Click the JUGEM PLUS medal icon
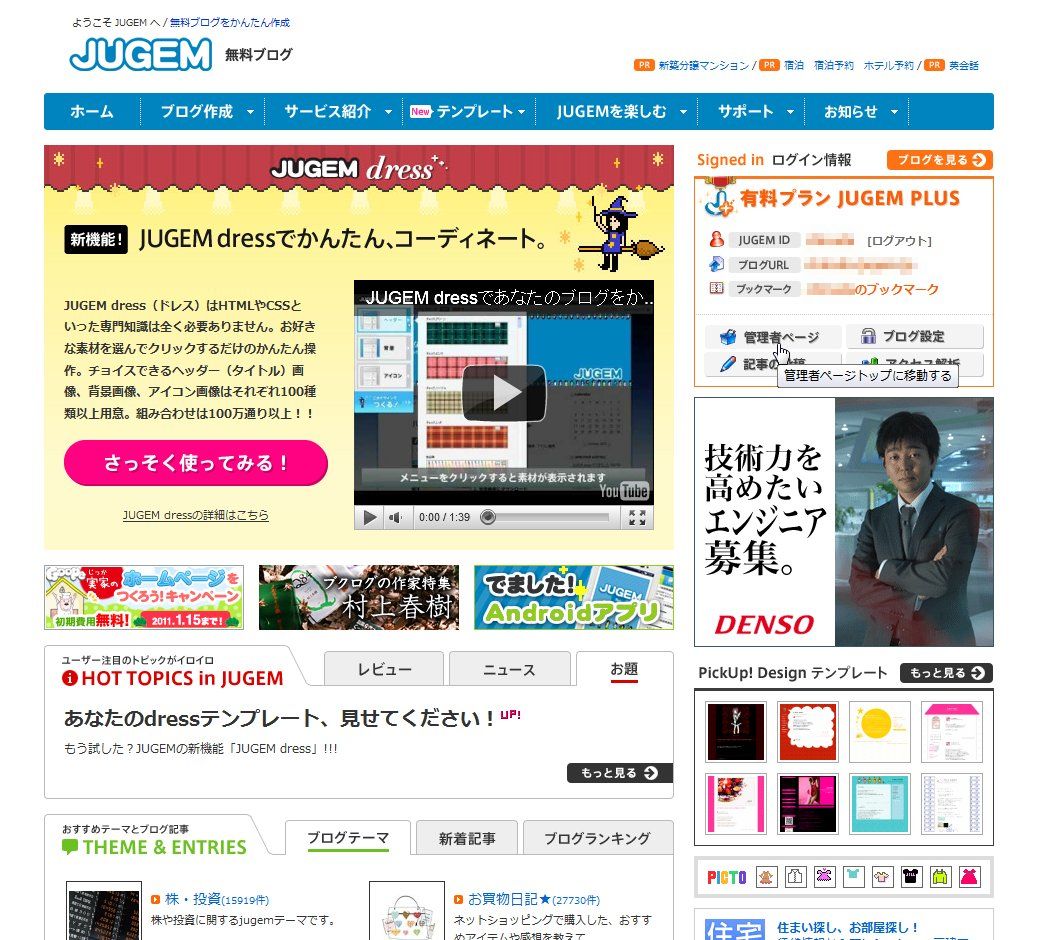Screen dimensions: 1052x940 (x=719, y=198)
